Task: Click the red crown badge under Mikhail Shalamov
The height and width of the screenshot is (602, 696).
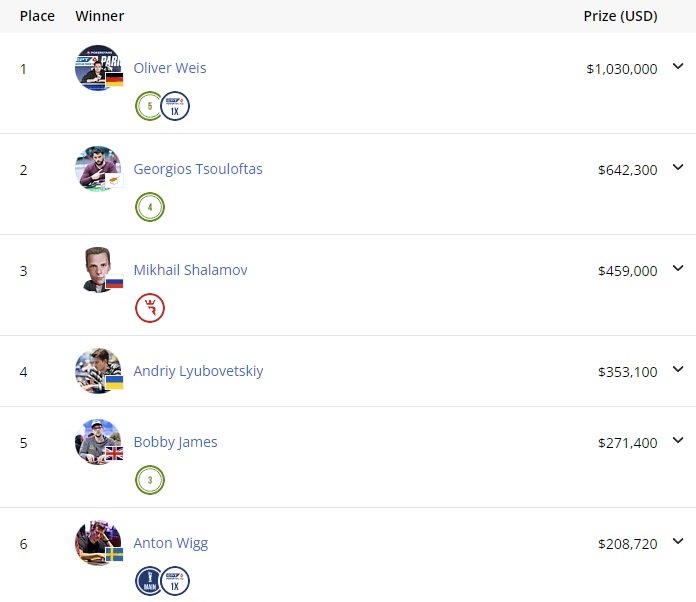Action: (149, 308)
